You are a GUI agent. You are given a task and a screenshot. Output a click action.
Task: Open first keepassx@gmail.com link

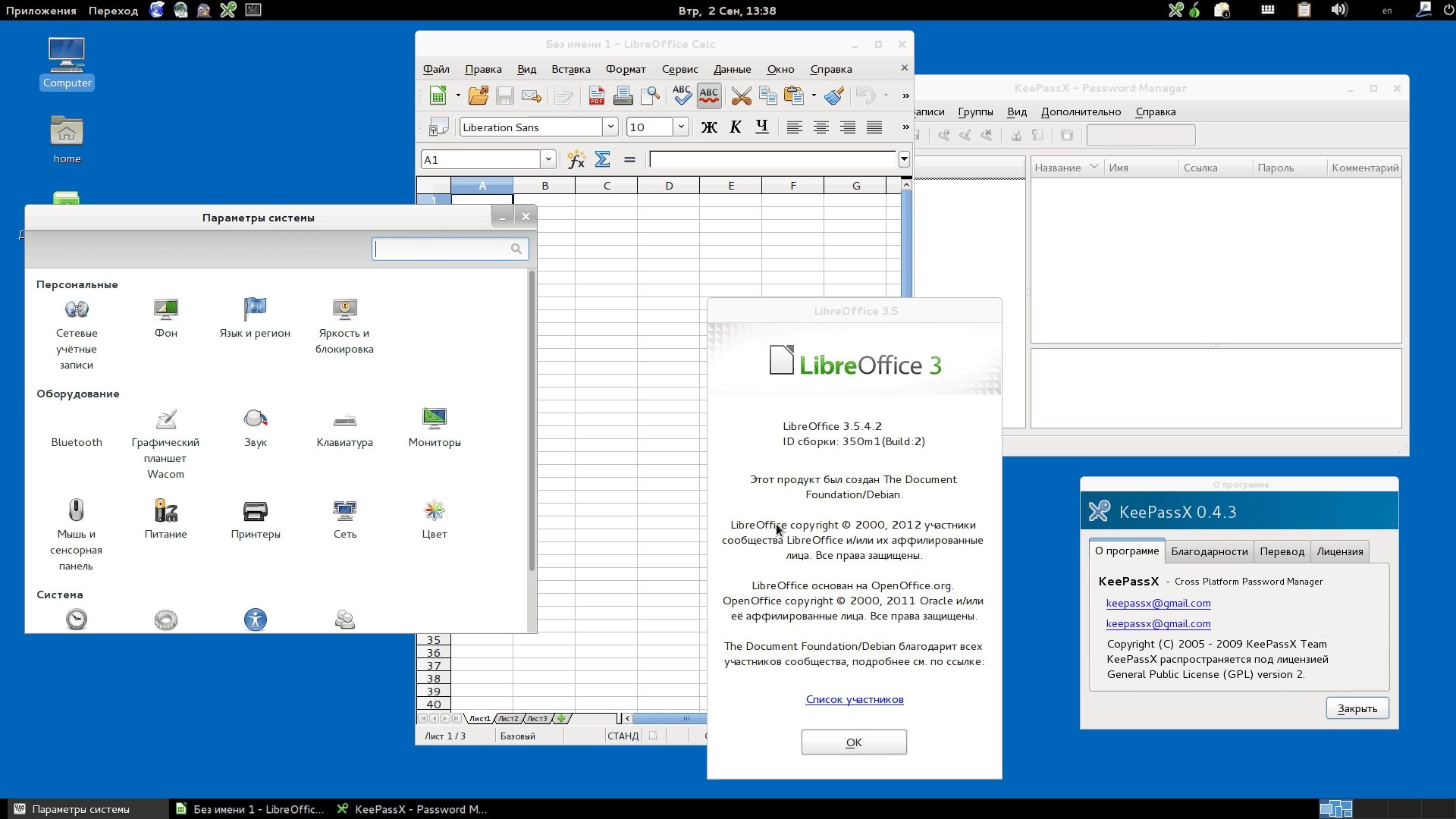(1158, 603)
